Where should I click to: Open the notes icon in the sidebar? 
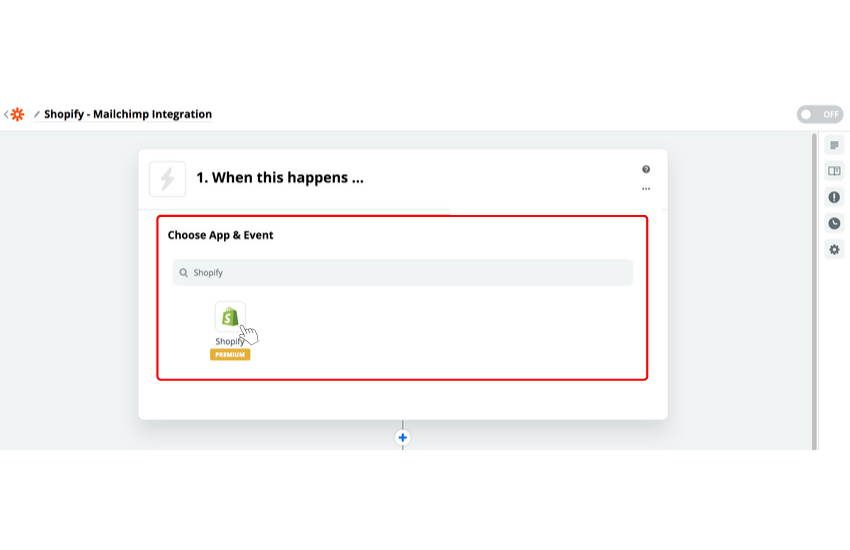coord(834,145)
